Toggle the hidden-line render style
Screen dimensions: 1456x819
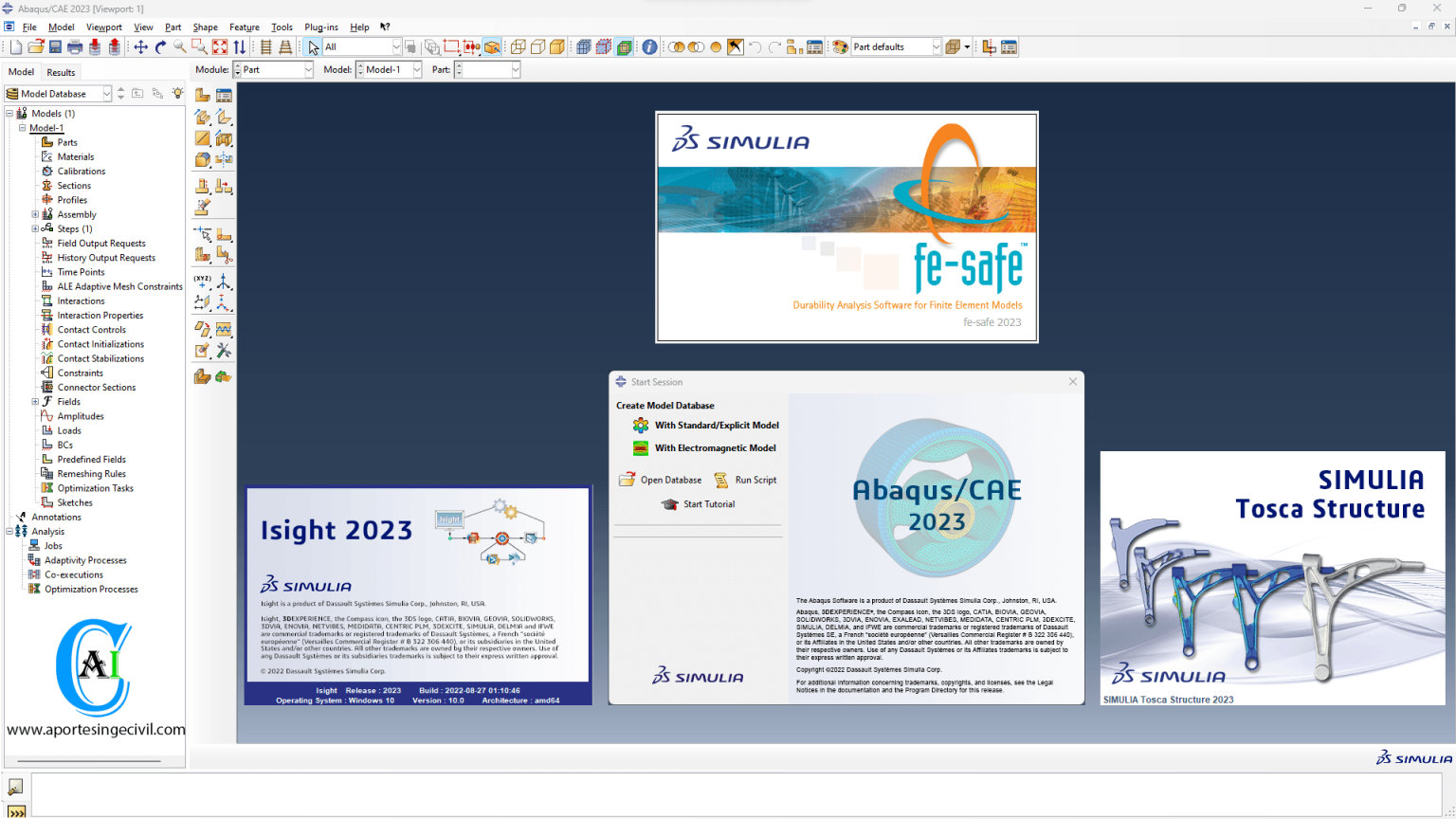pos(537,45)
